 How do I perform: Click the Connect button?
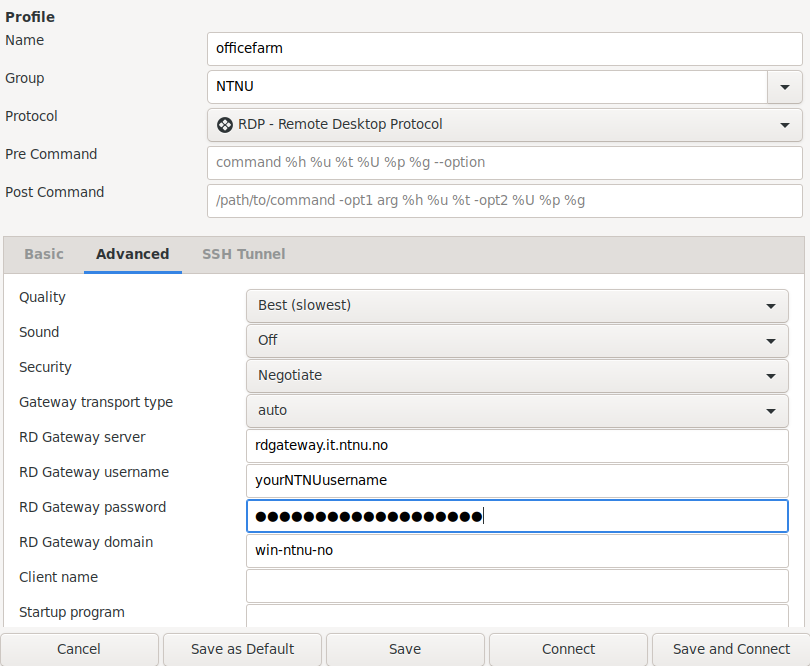pyautogui.click(x=568, y=649)
